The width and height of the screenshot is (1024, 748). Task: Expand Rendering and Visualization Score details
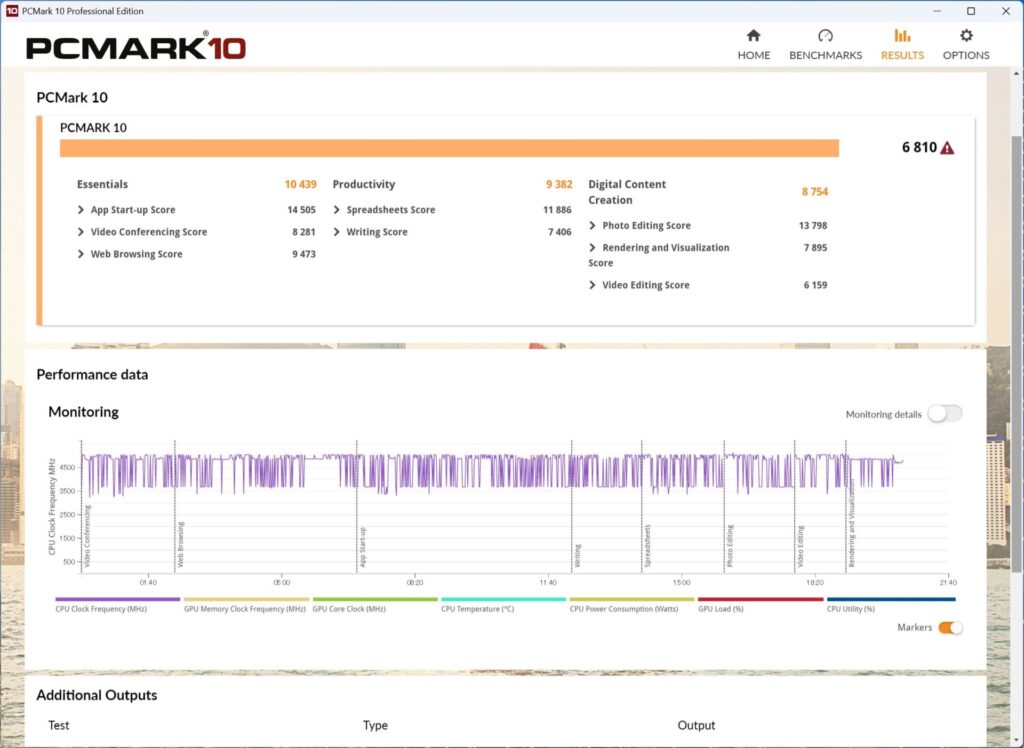[592, 248]
